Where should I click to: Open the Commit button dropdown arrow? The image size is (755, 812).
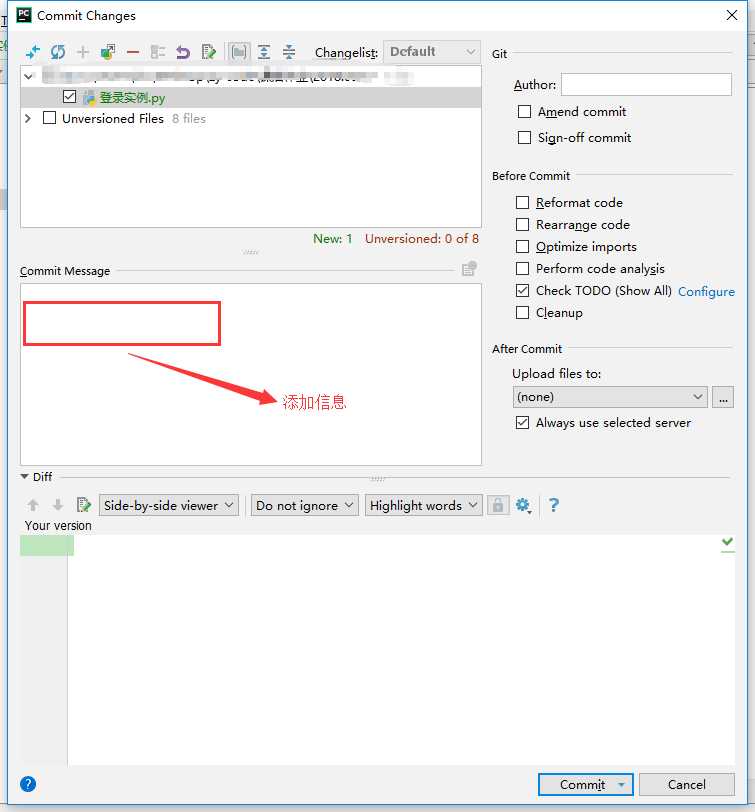[x=621, y=785]
